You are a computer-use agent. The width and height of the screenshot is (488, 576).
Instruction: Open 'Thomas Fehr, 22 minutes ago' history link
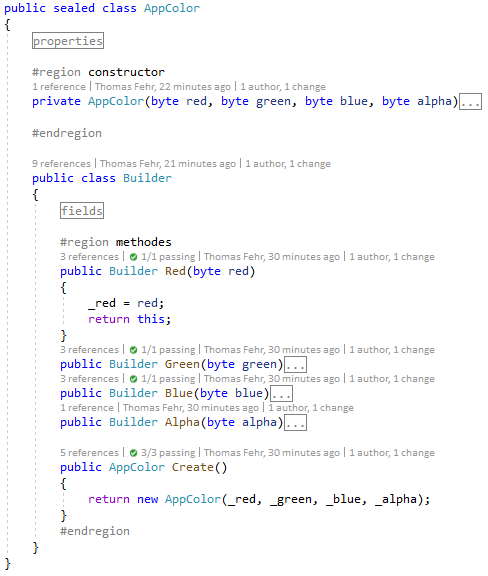coord(163,87)
